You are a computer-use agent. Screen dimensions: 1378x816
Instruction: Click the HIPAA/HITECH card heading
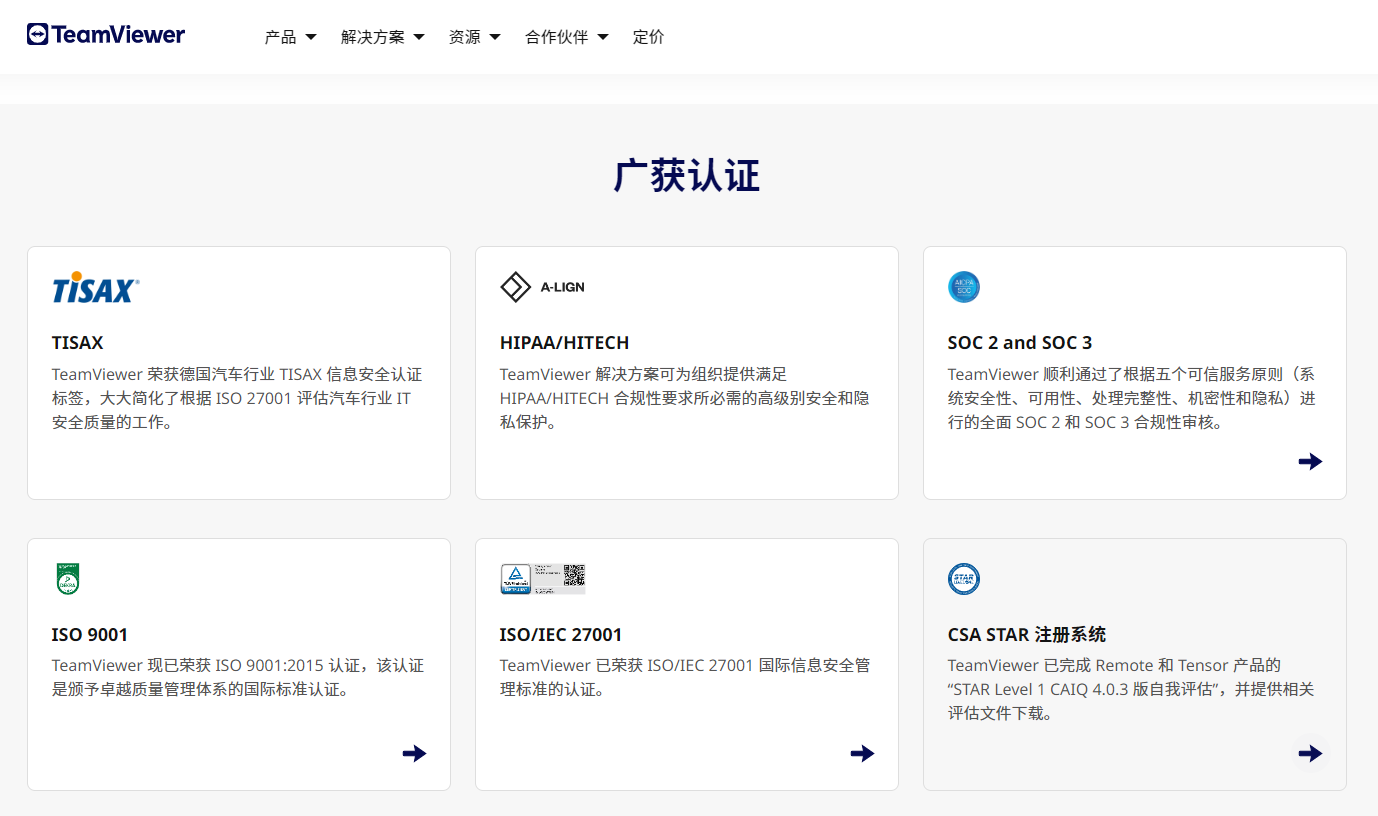click(564, 342)
